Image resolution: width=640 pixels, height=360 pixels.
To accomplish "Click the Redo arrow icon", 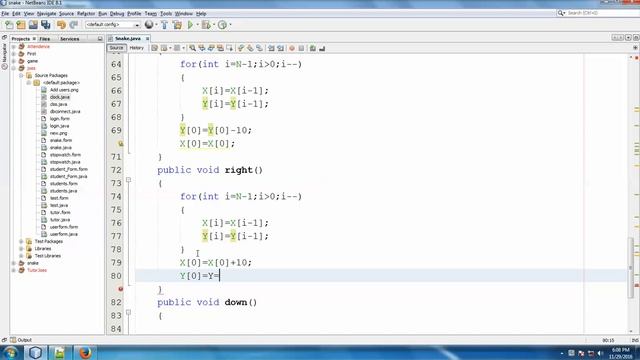I will 74,25.
